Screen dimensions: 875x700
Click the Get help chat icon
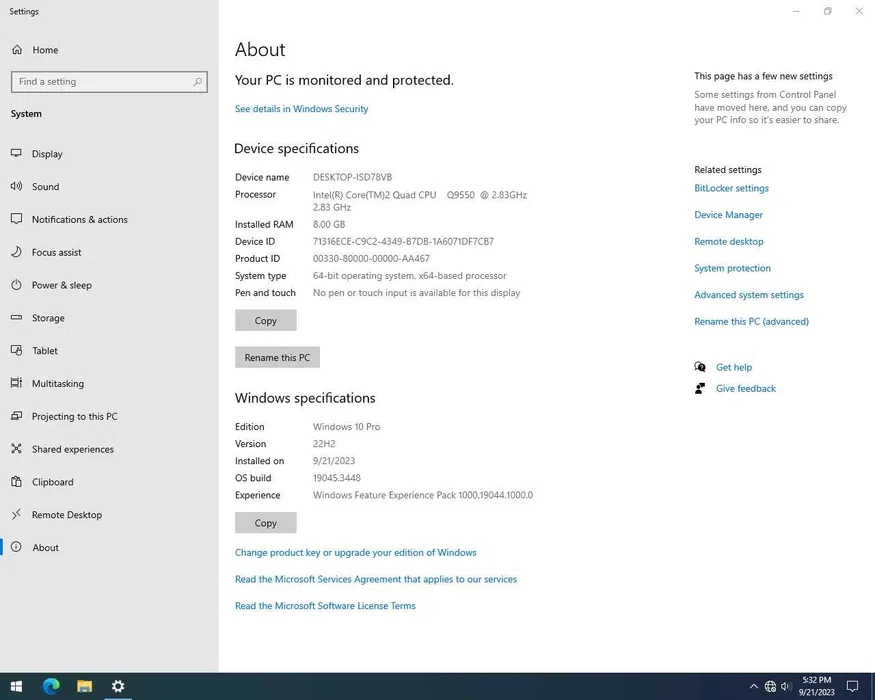700,367
